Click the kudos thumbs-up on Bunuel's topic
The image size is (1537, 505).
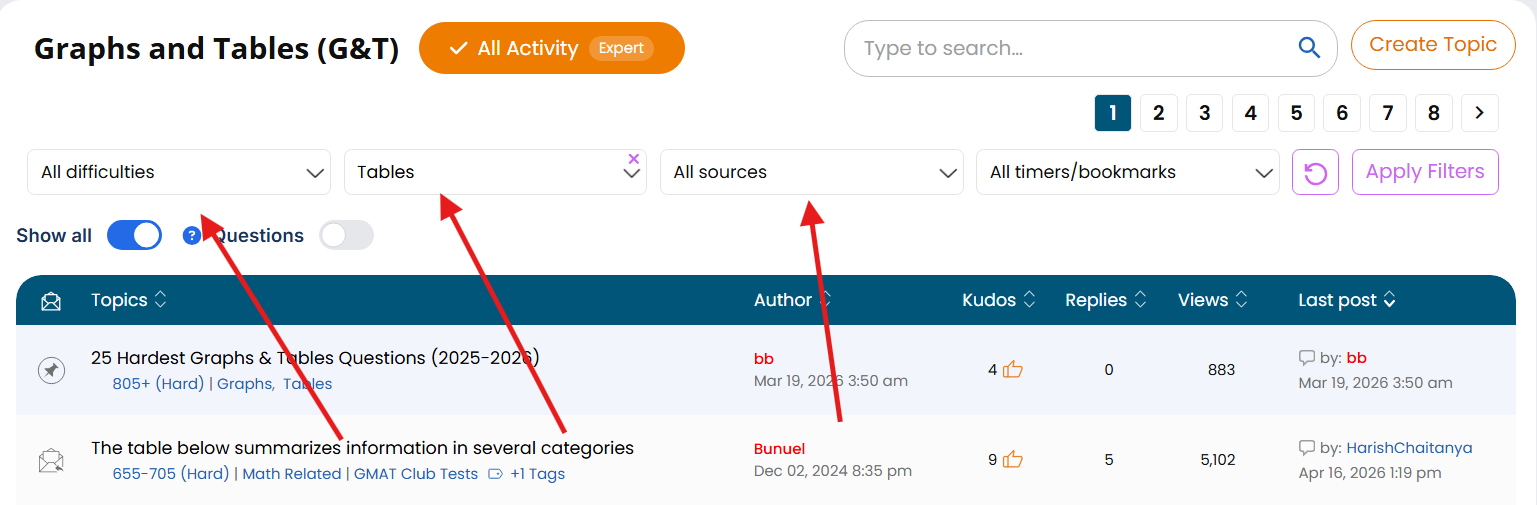pos(1013,460)
